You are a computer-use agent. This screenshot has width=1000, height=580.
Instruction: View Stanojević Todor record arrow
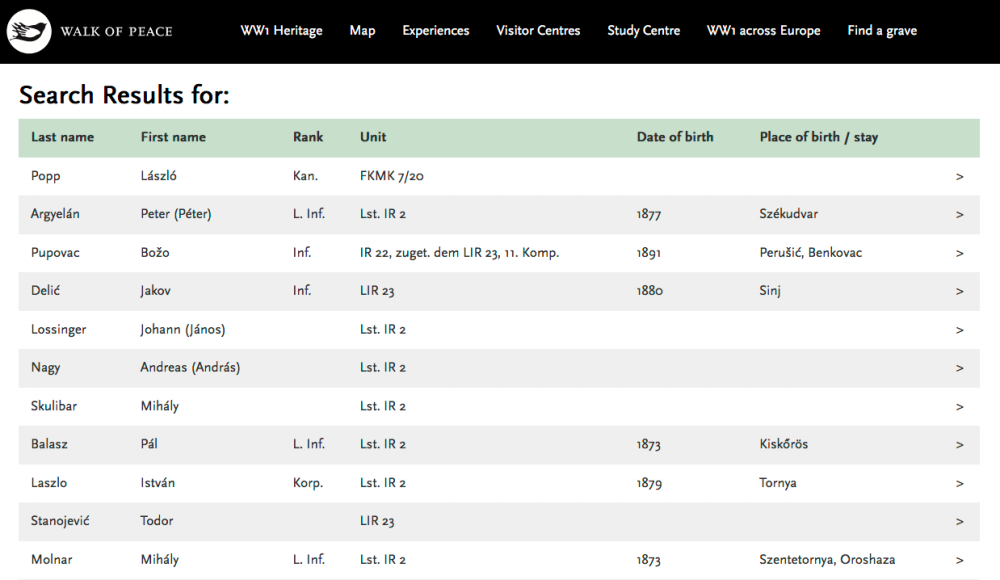[959, 522]
